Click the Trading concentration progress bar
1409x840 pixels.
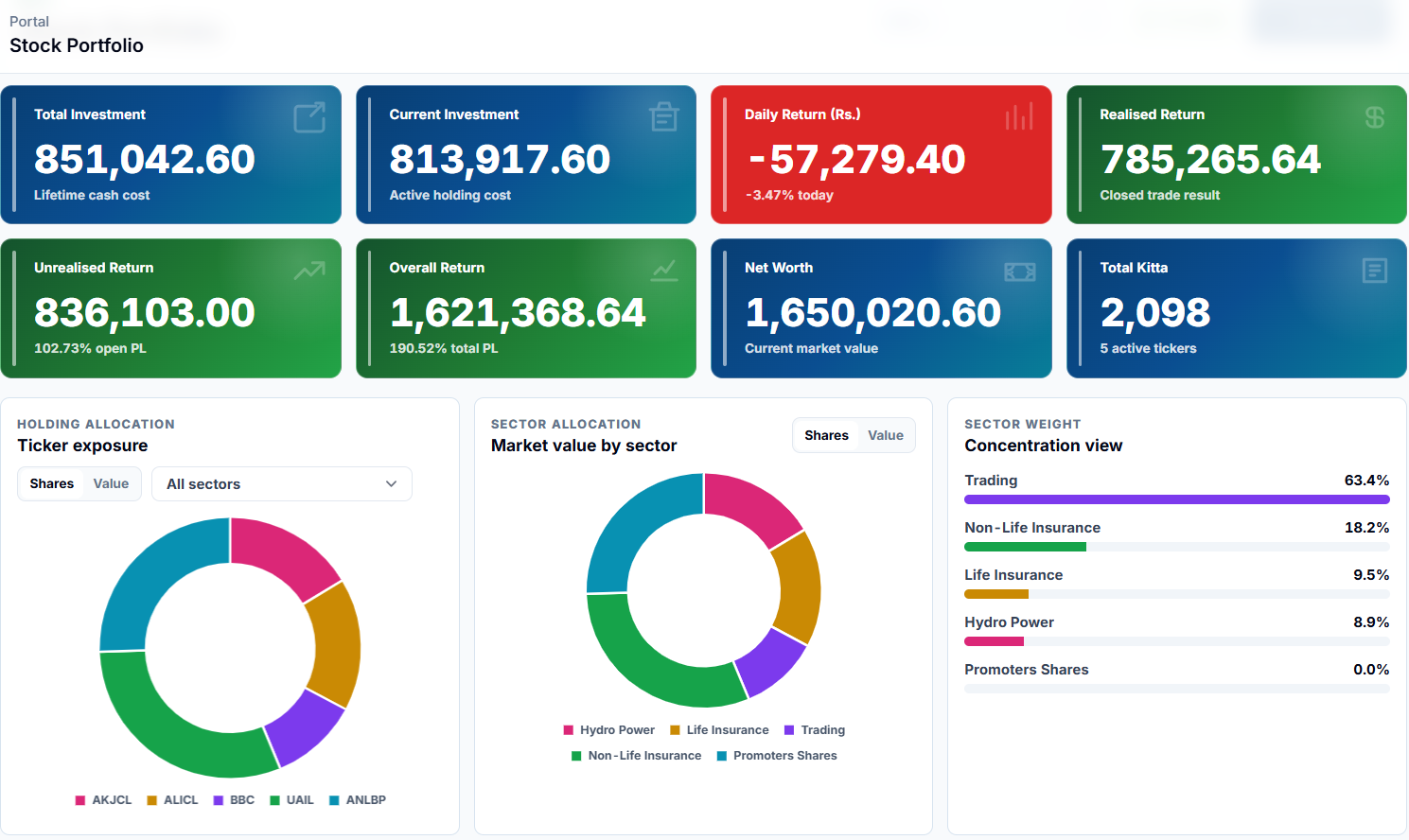click(x=1177, y=499)
